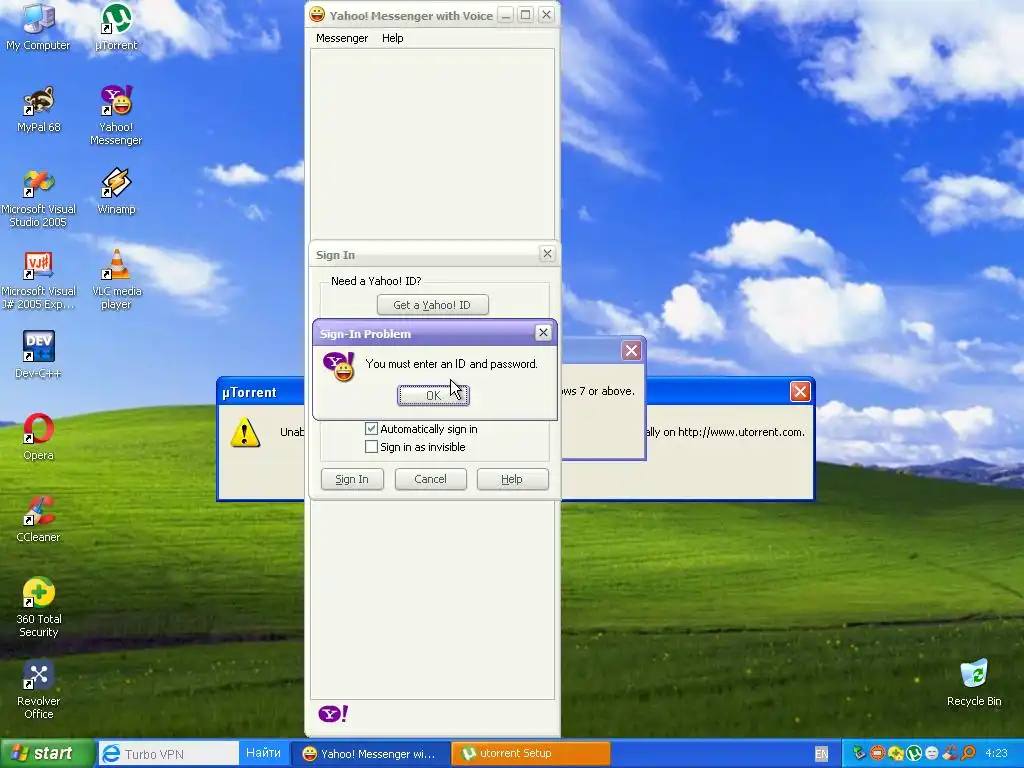Click the EN language indicator

[x=822, y=754]
